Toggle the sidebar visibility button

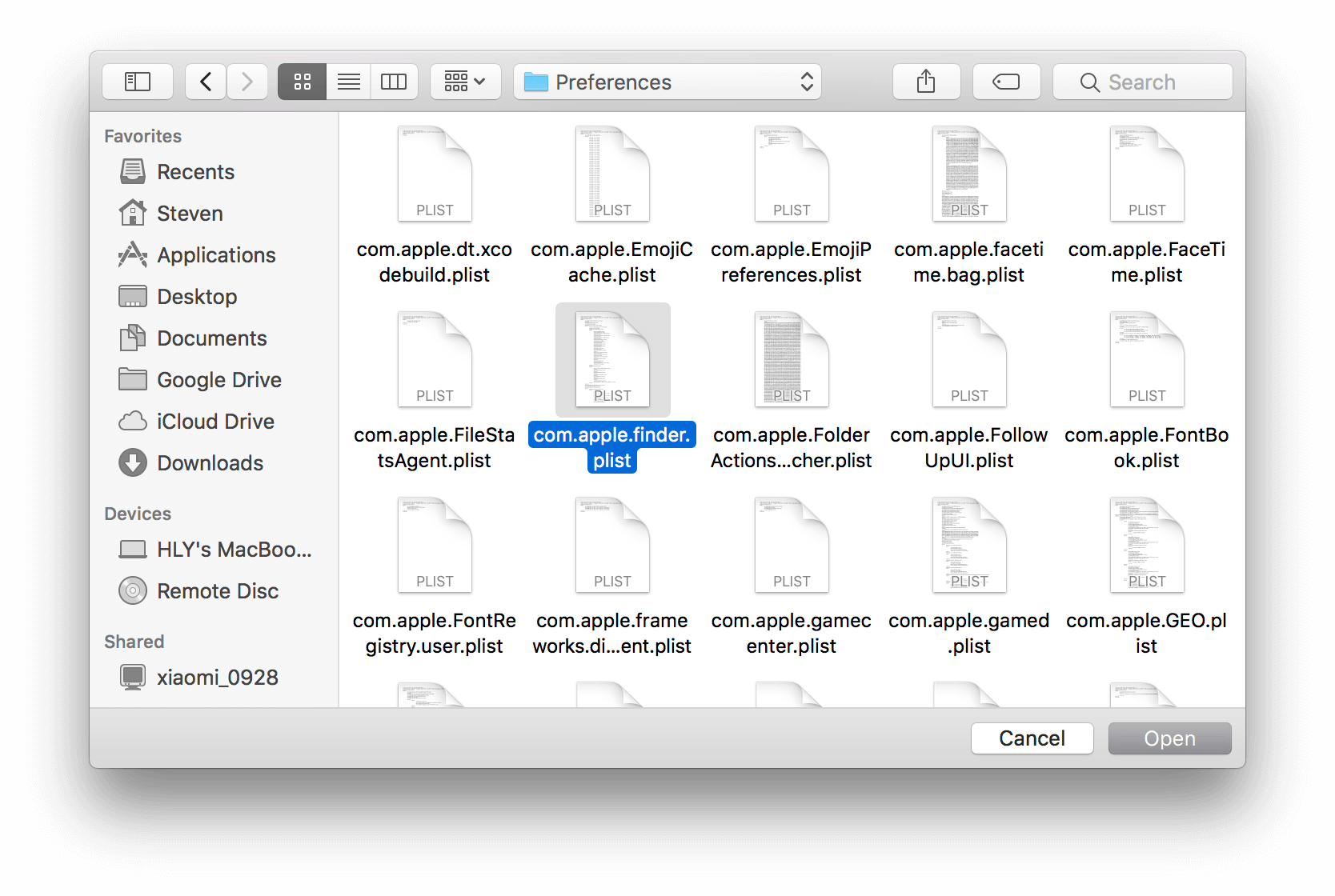coord(138,82)
